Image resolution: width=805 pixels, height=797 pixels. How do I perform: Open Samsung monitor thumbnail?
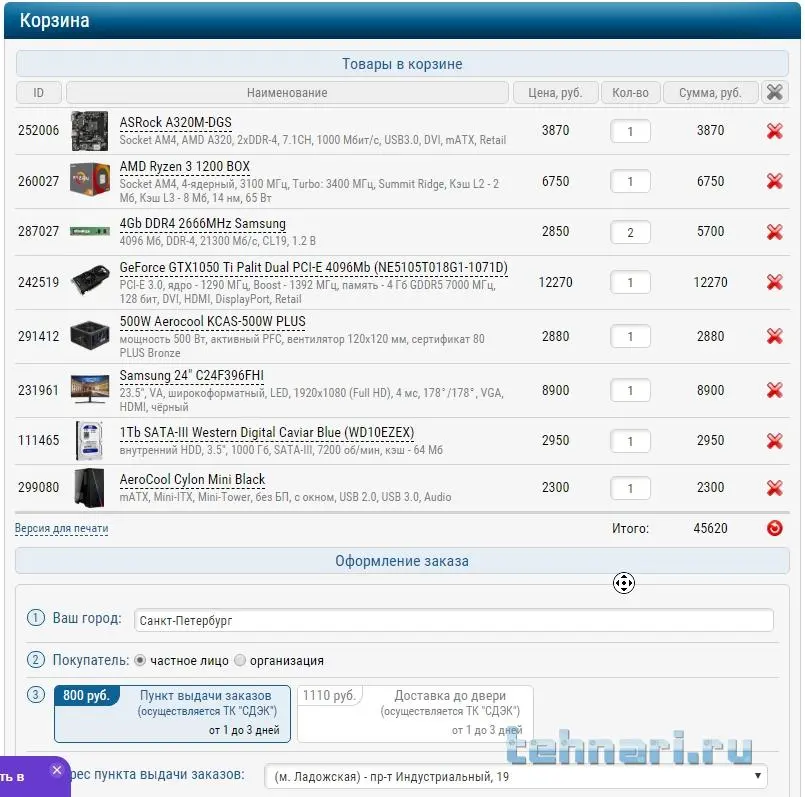(90, 389)
